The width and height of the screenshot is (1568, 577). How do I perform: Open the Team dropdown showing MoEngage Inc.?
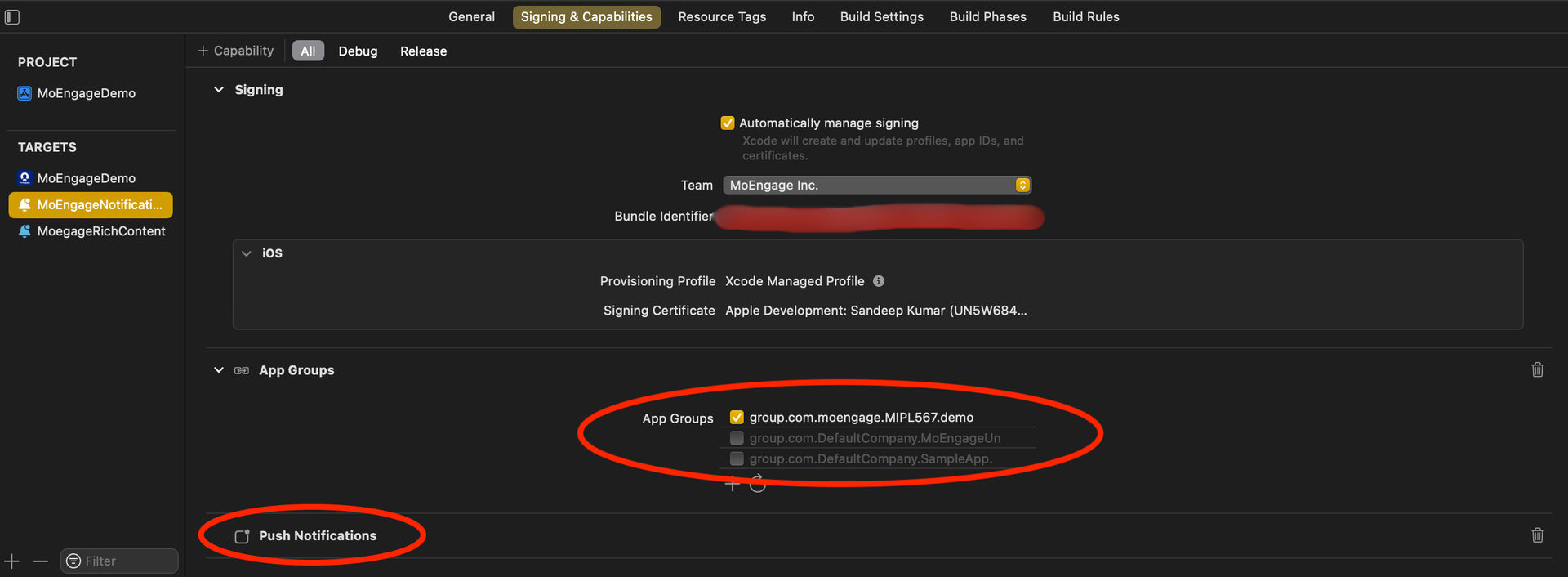click(x=876, y=186)
